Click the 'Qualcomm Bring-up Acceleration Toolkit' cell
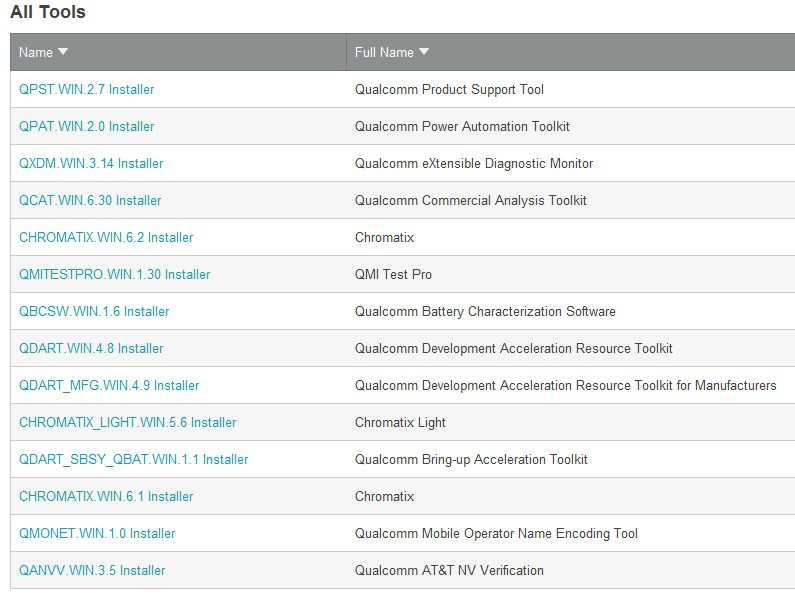The image size is (795, 600). click(x=471, y=460)
